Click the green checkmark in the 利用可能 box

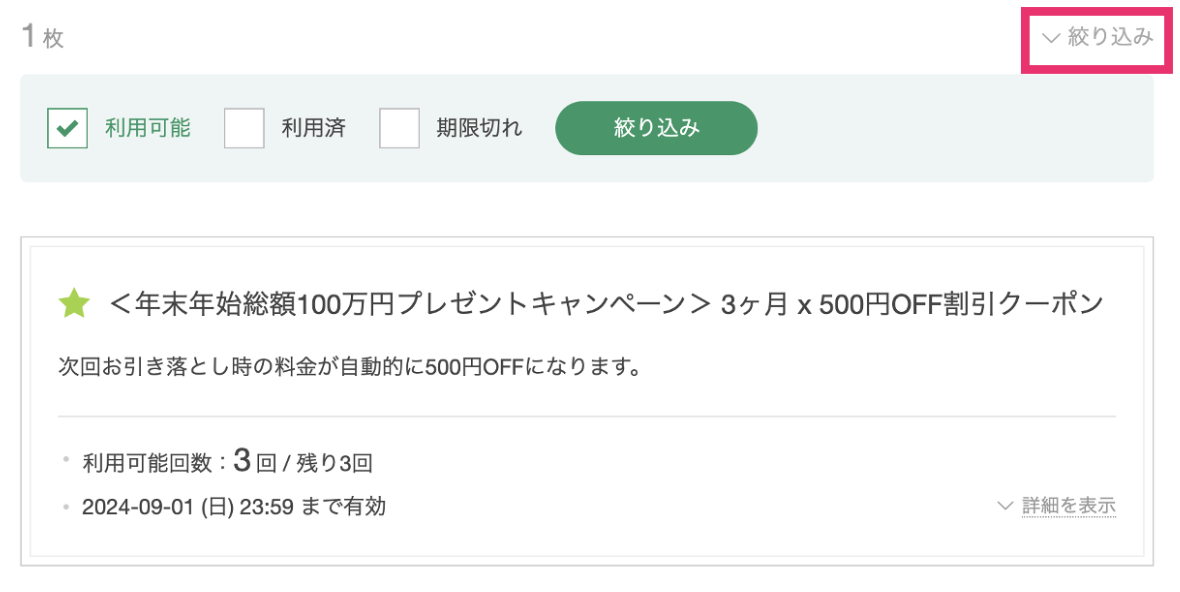click(x=67, y=129)
